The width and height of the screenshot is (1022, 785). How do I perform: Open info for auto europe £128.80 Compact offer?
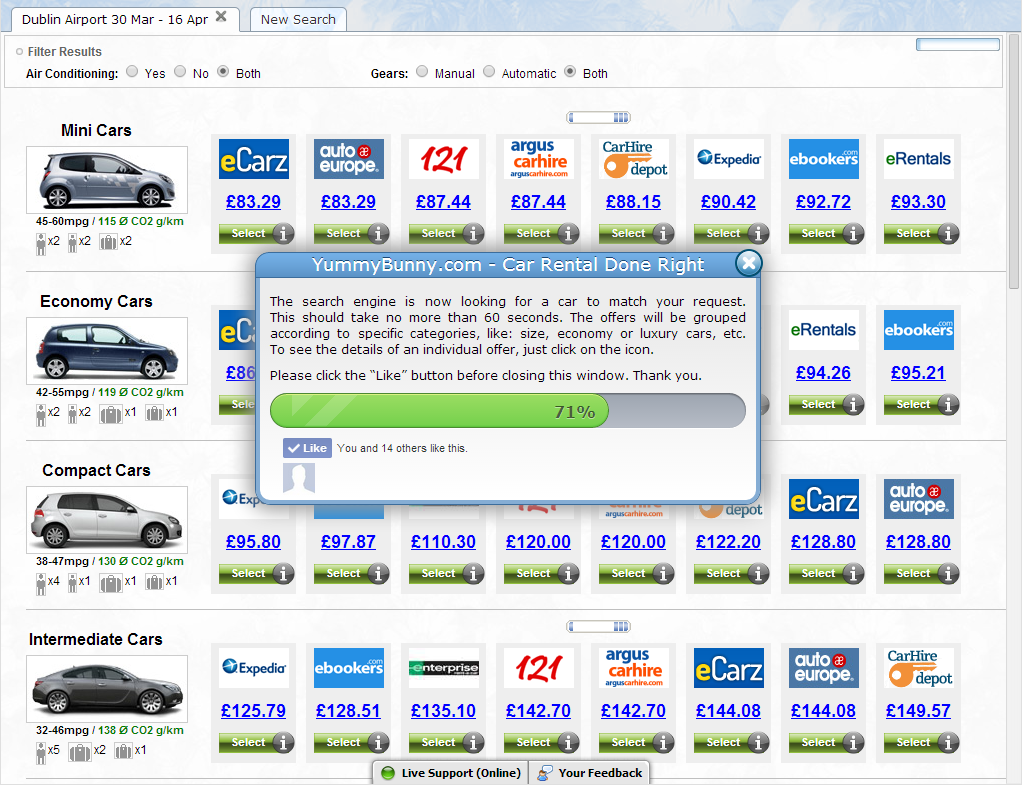click(x=948, y=573)
